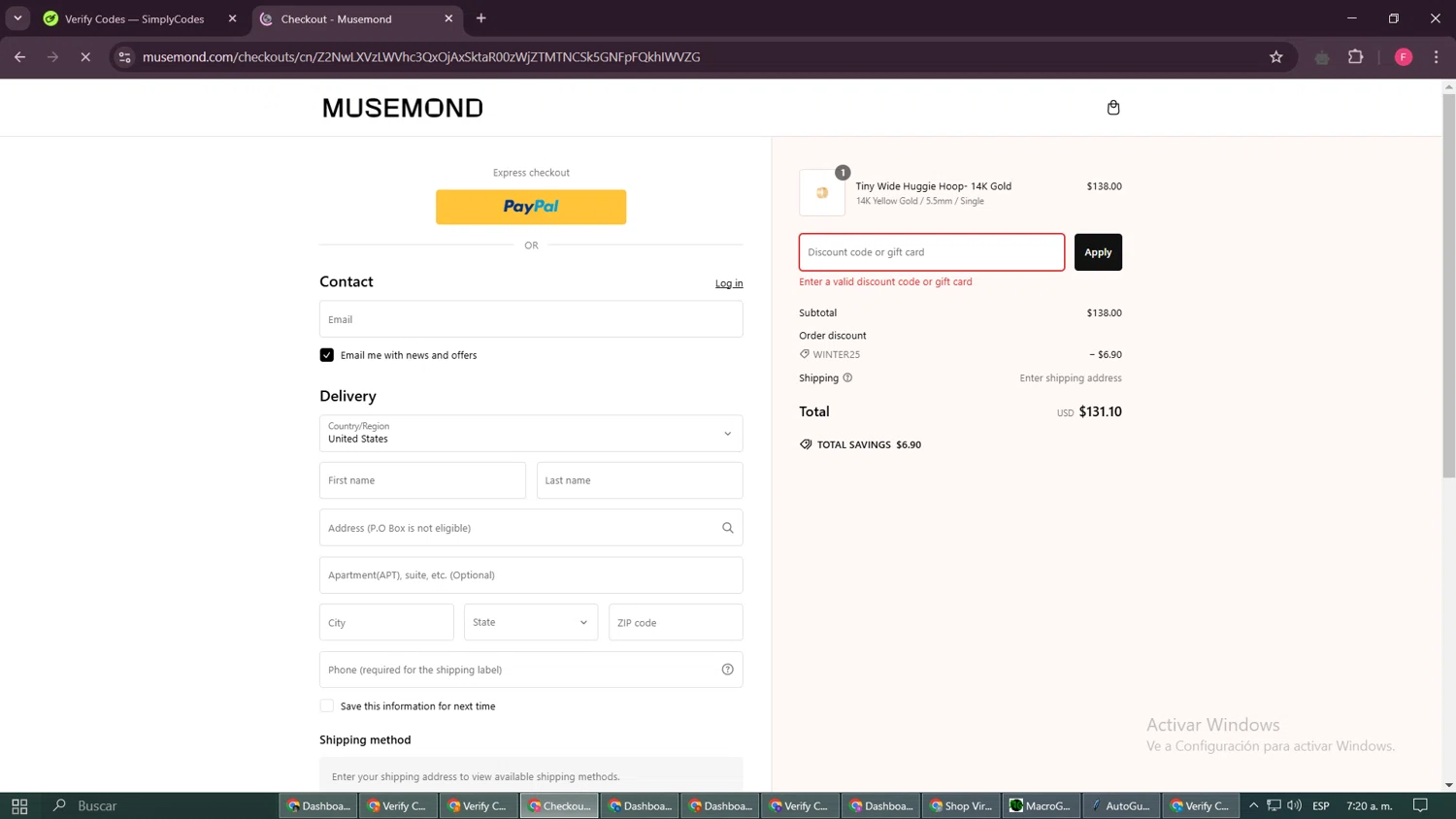Screen dimensions: 1456x819
Task: Click the Discount code or gift card field
Action: point(932,252)
